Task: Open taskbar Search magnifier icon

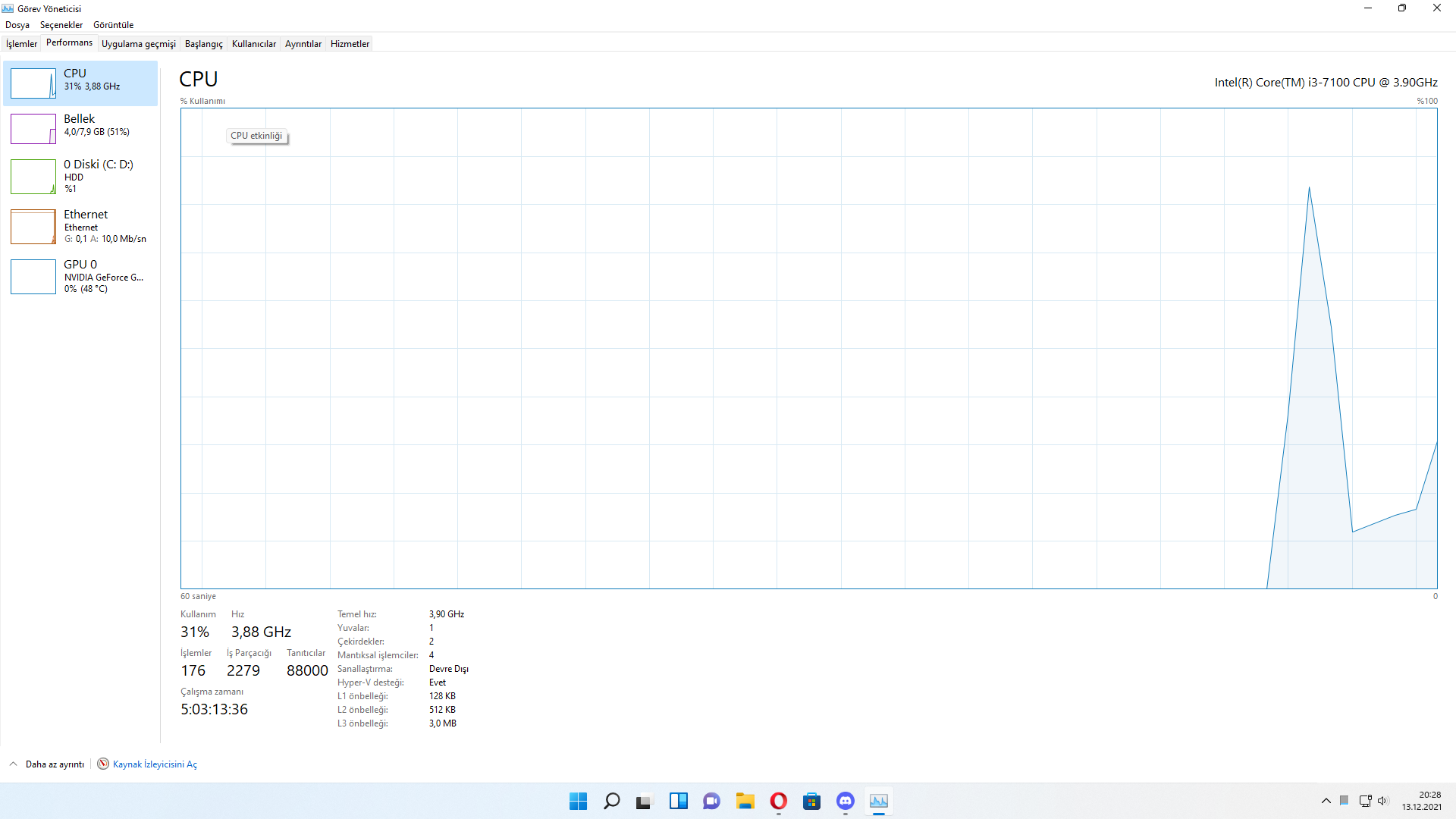Action: tap(611, 802)
